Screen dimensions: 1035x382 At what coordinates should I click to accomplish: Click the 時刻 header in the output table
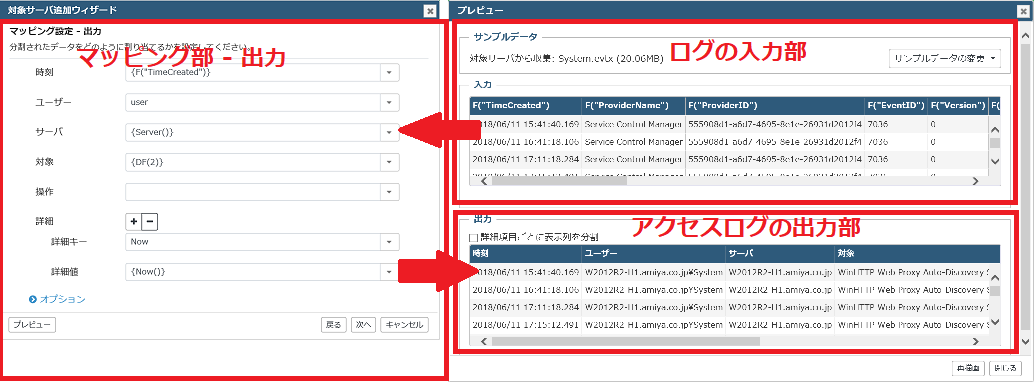click(525, 253)
